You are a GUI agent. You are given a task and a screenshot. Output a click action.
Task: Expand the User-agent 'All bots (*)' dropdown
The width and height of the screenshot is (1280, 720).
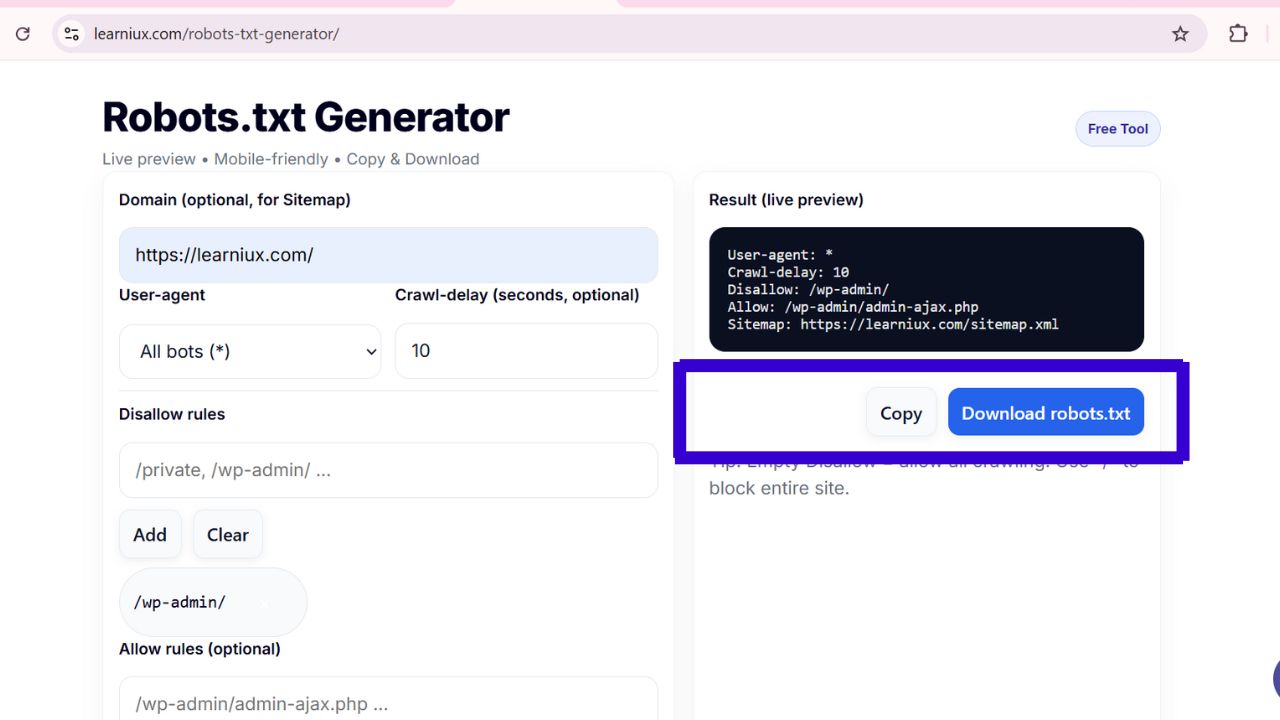250,351
